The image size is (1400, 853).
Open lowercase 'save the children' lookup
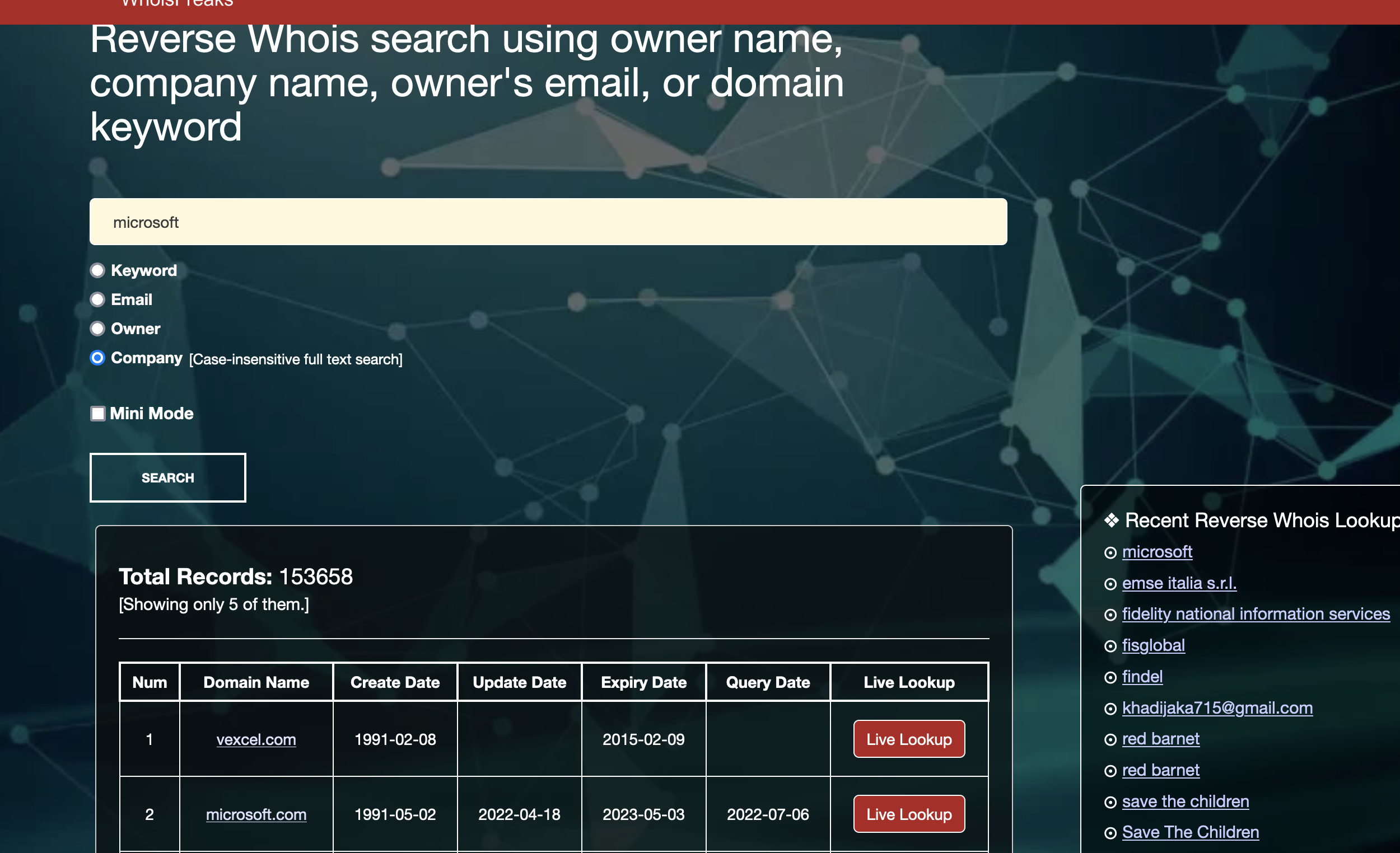click(1186, 802)
